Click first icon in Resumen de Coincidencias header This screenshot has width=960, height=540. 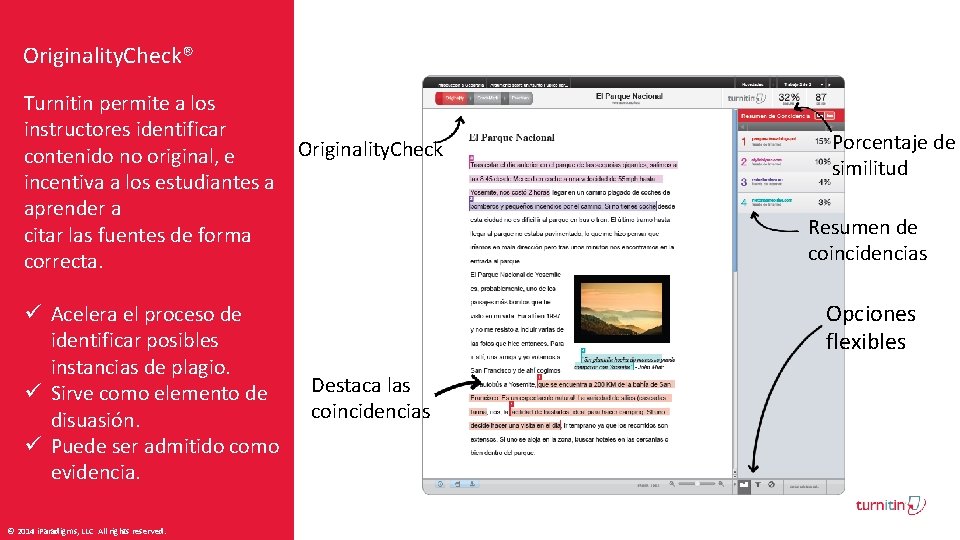(x=819, y=116)
